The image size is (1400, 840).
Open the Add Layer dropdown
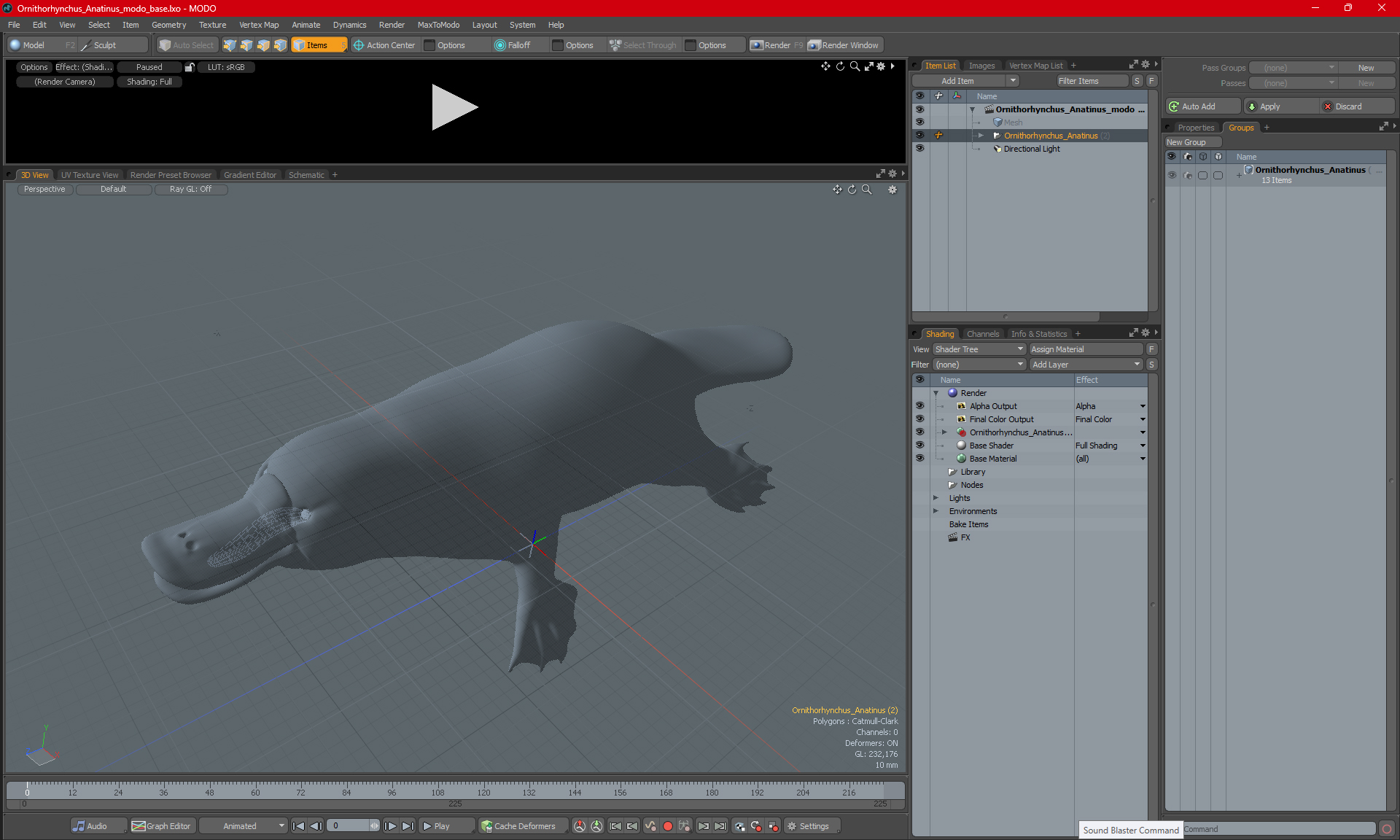point(1086,365)
